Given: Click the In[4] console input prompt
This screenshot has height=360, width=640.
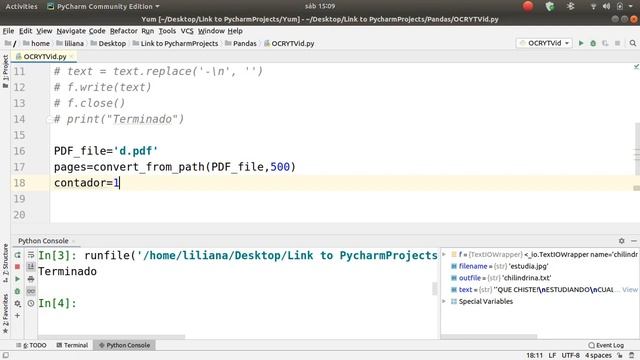Looking at the screenshot, I should (57, 304).
